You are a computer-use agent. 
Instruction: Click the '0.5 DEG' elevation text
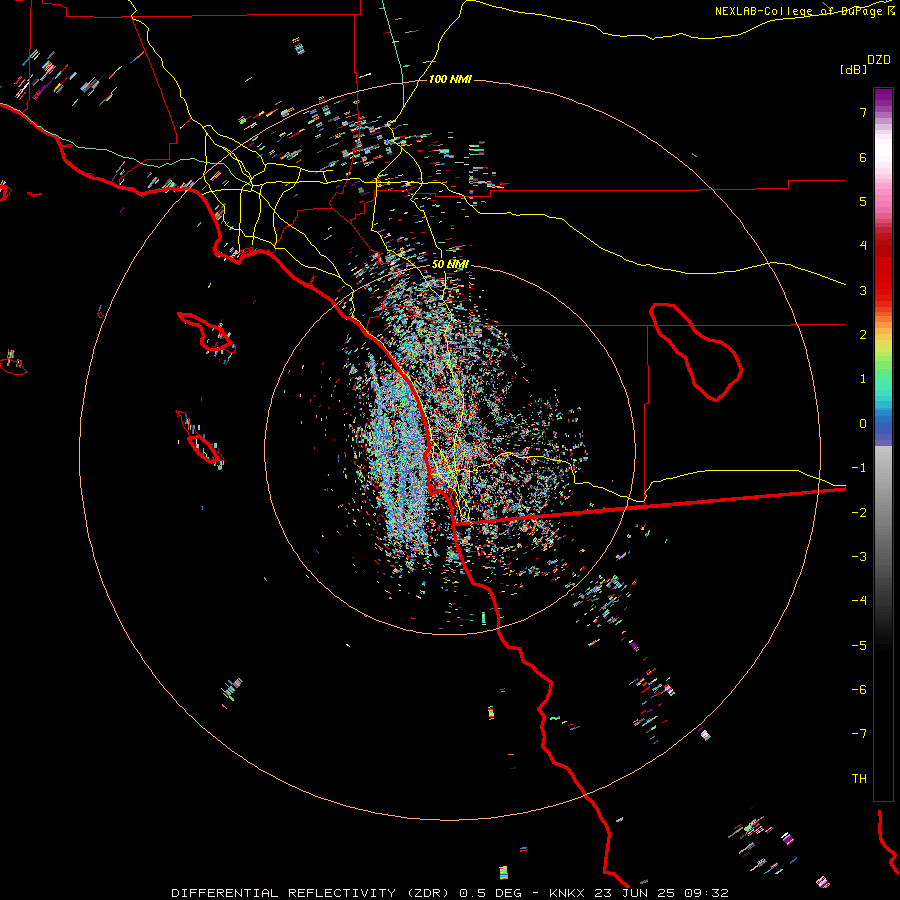tap(491, 893)
